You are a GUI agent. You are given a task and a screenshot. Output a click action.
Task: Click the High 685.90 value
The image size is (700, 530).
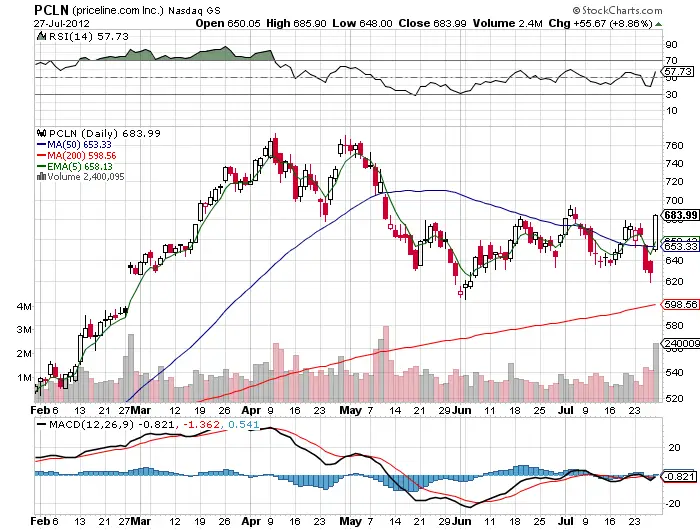(x=296, y=23)
